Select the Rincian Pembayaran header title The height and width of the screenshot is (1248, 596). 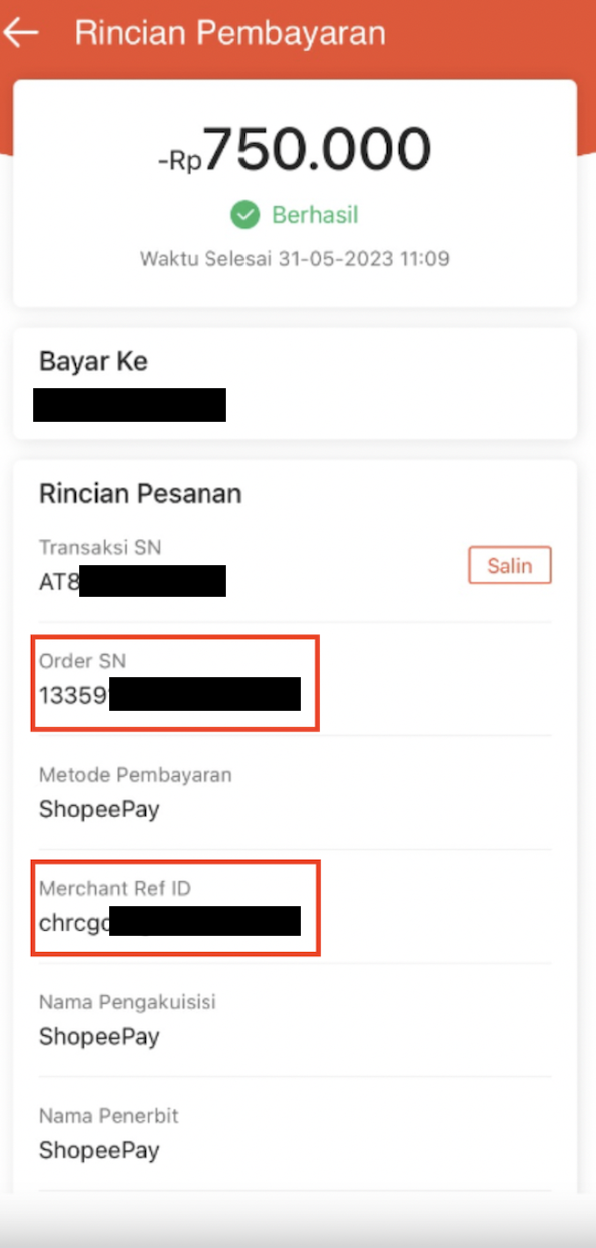pyautogui.click(x=230, y=32)
